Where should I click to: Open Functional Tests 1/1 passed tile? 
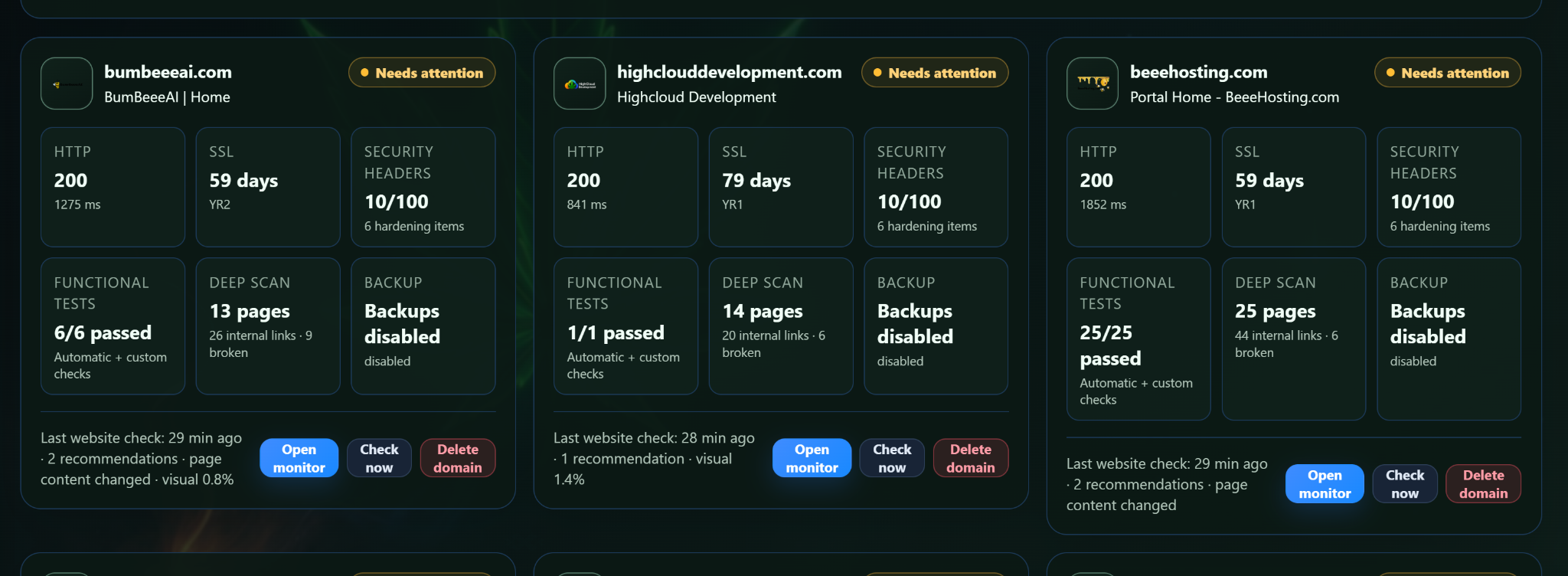[626, 326]
